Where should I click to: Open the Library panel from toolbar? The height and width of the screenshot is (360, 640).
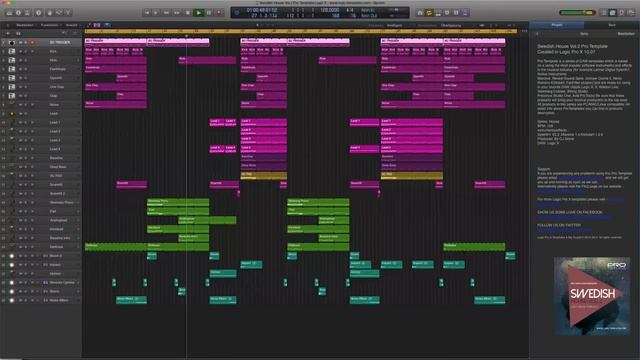click(9, 13)
